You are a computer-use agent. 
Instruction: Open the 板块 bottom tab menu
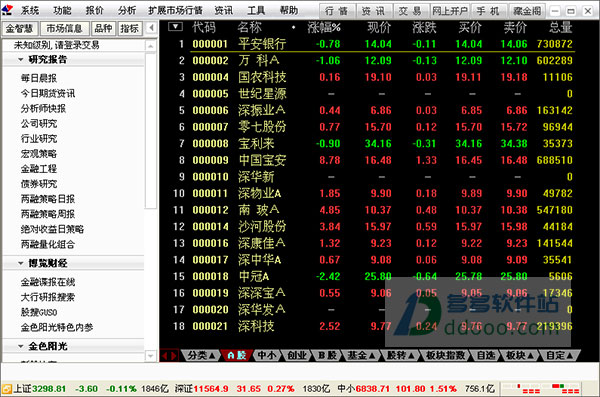(x=519, y=356)
